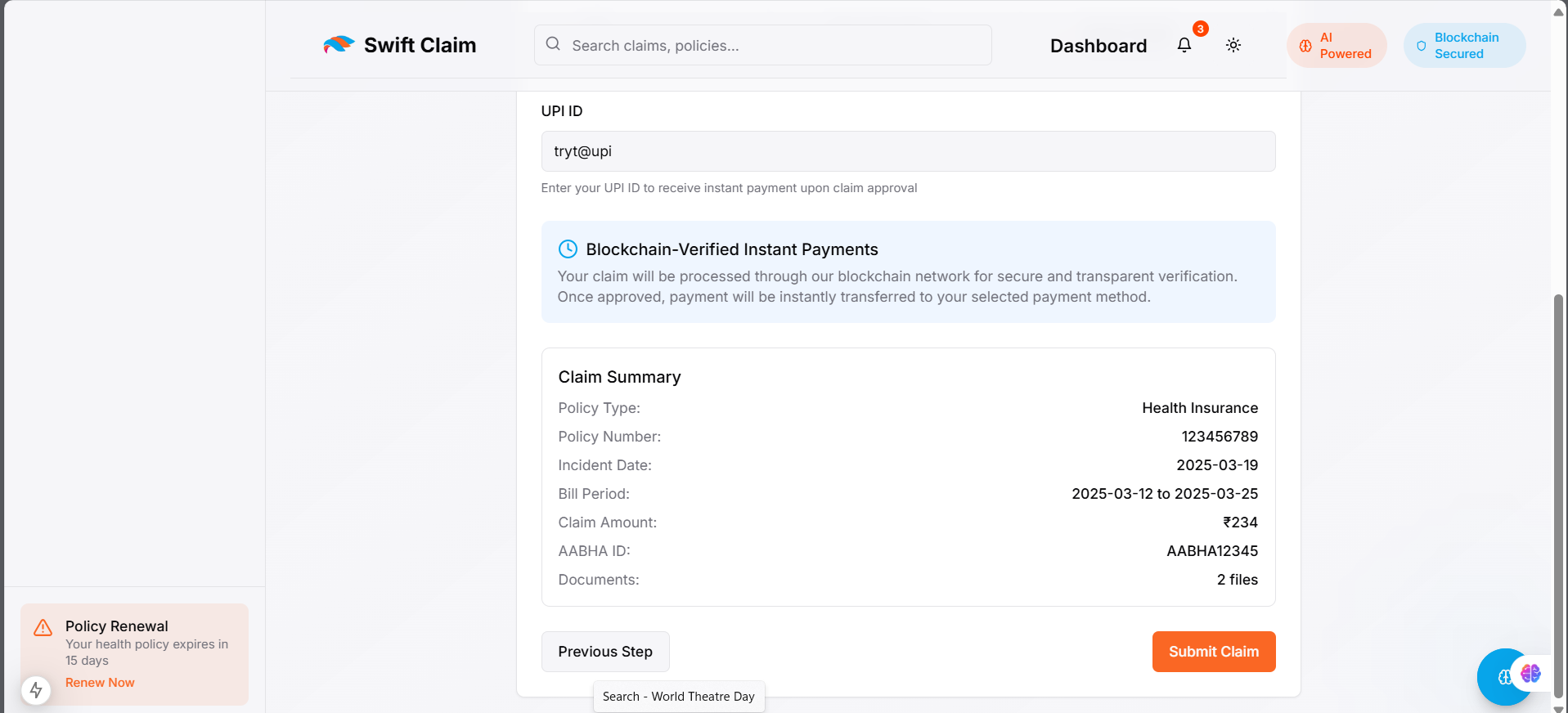
Task: Click the page's vertical scrollbar thumb
Action: pyautogui.click(x=1558, y=491)
